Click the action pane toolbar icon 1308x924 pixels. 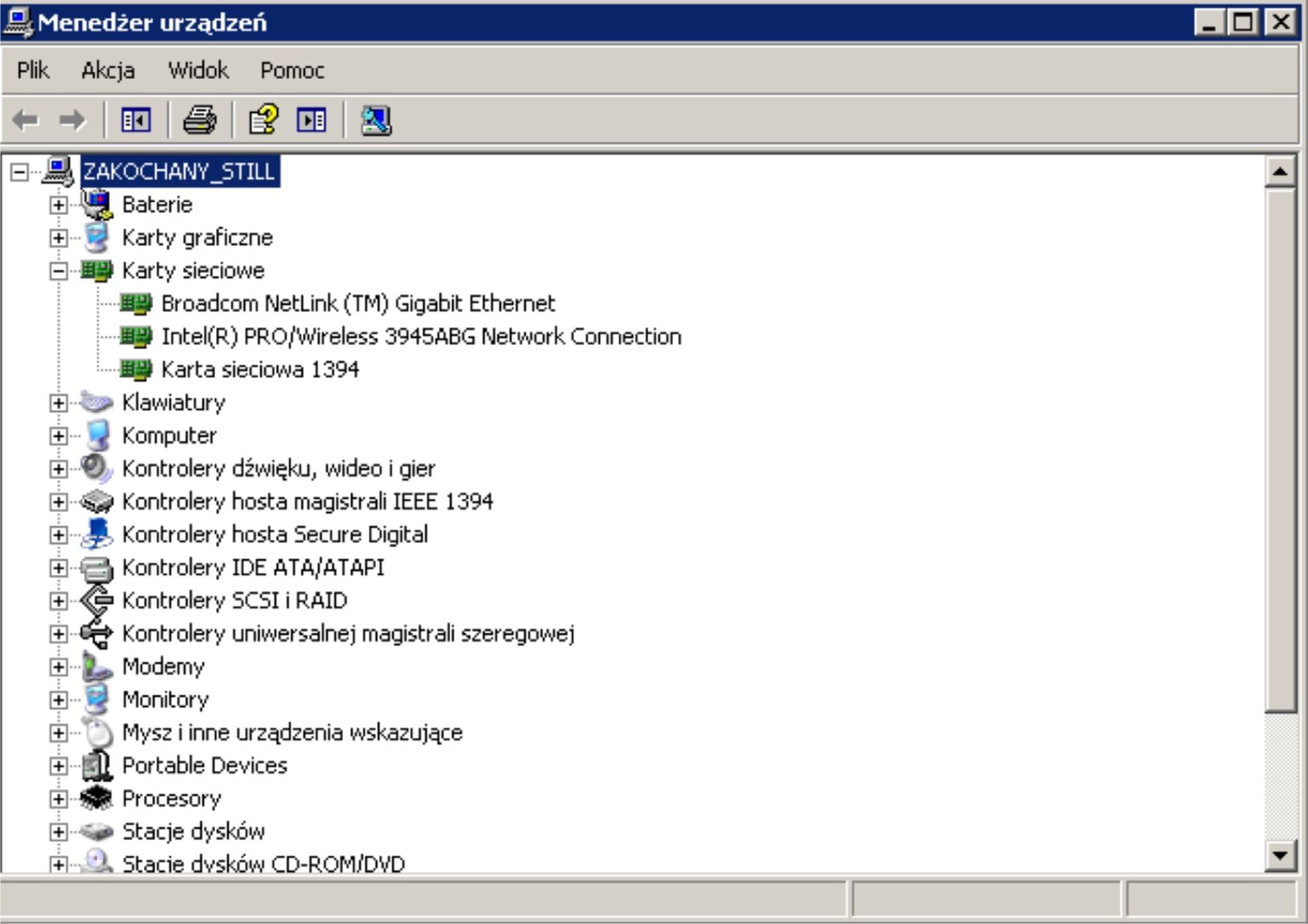[311, 121]
